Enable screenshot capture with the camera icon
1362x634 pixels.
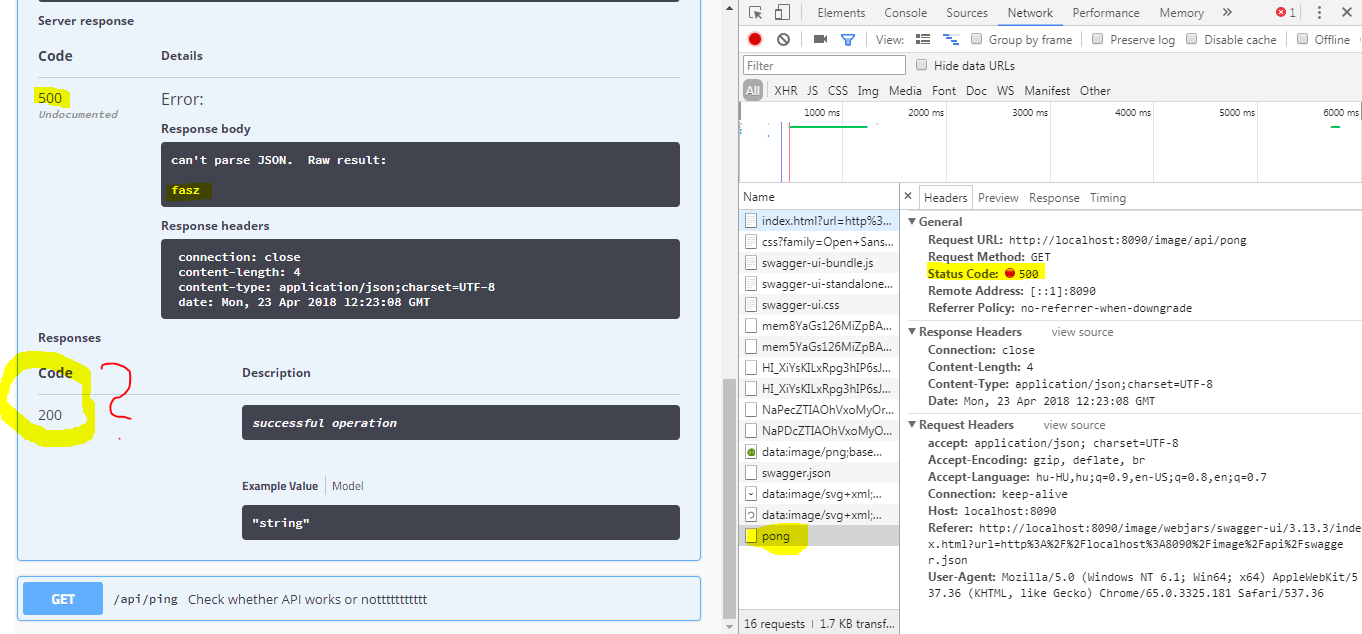820,39
